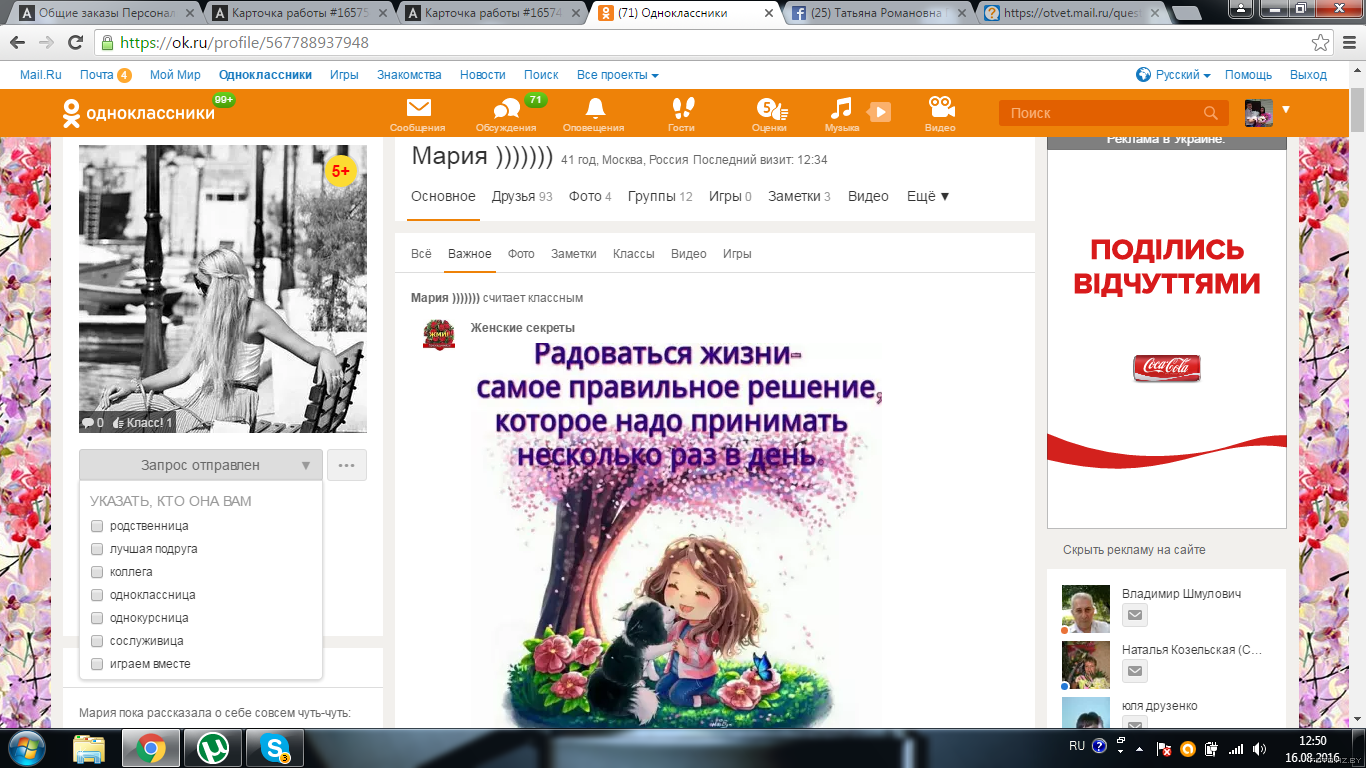Click the Одноклассники logo
This screenshot has height=768, width=1366.
tap(138, 113)
